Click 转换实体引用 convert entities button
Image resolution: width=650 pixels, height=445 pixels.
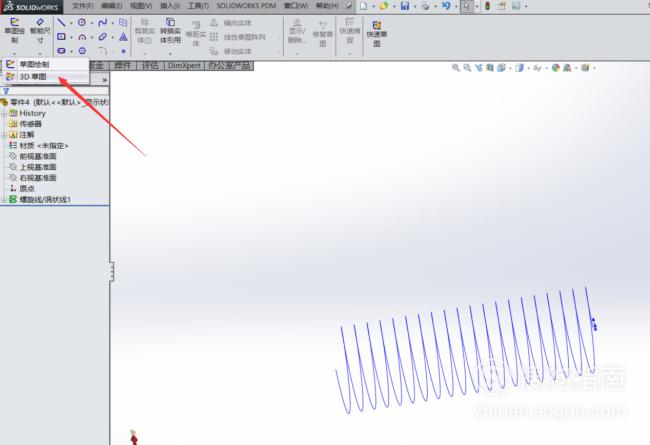[170, 31]
